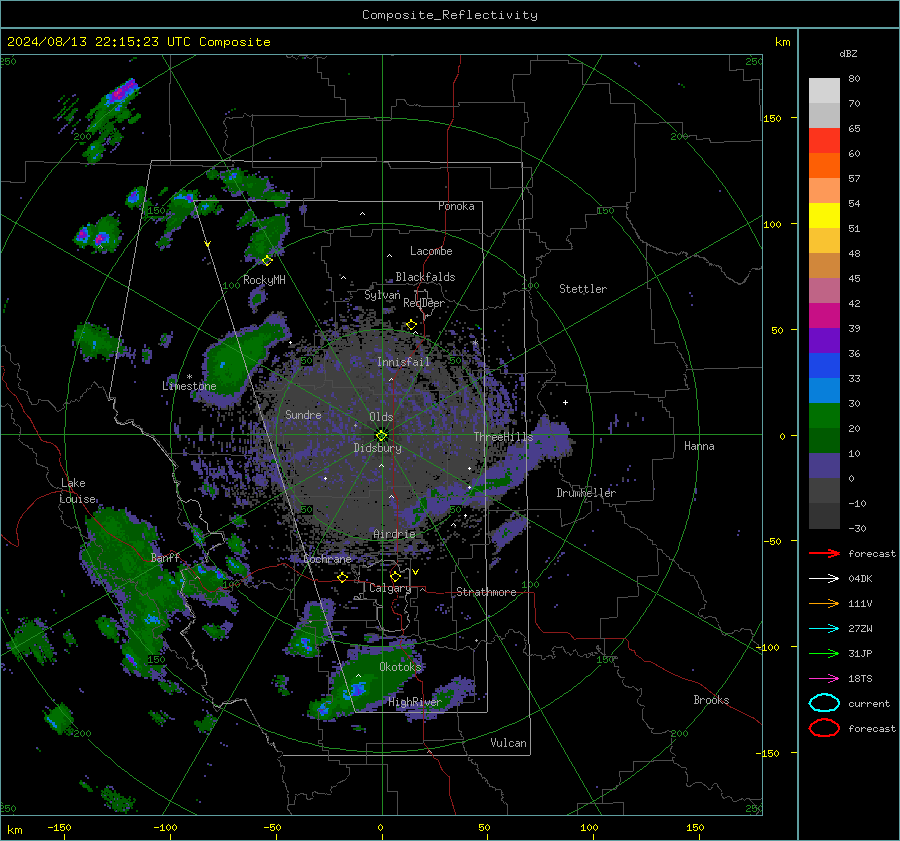This screenshot has width=900, height=841.
Task: Click the white plus marker west of Hanna
Action: coord(565,402)
